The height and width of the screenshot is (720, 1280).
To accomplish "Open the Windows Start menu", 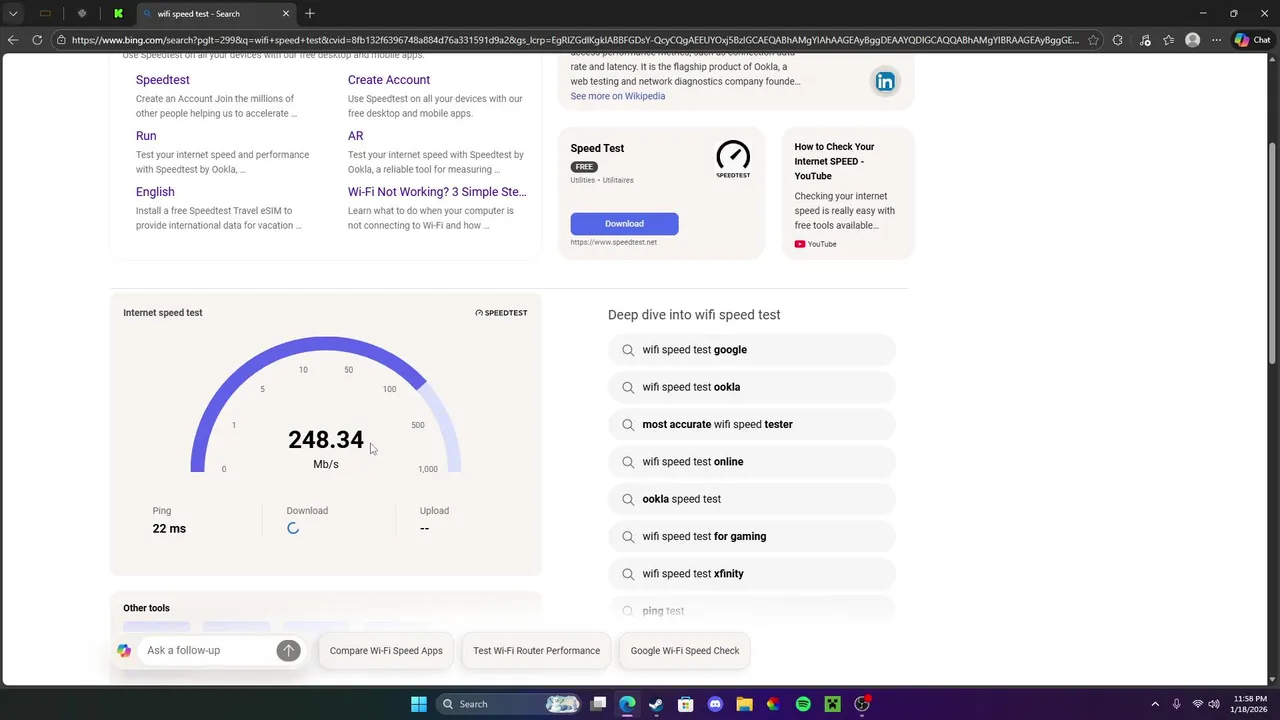I will (x=419, y=704).
